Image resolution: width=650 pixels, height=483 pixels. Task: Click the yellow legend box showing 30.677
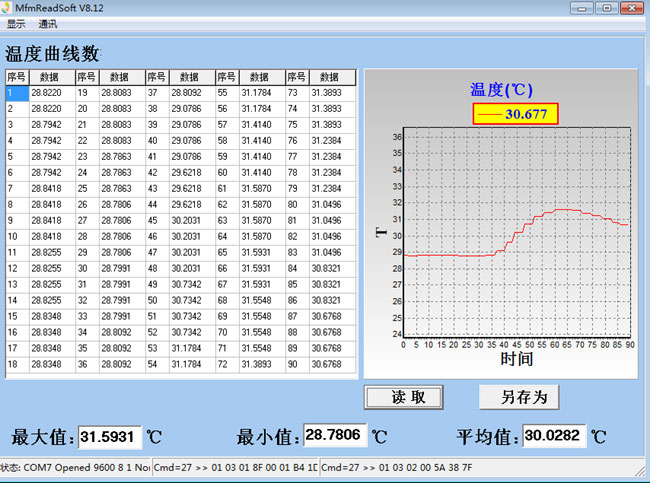[512, 114]
